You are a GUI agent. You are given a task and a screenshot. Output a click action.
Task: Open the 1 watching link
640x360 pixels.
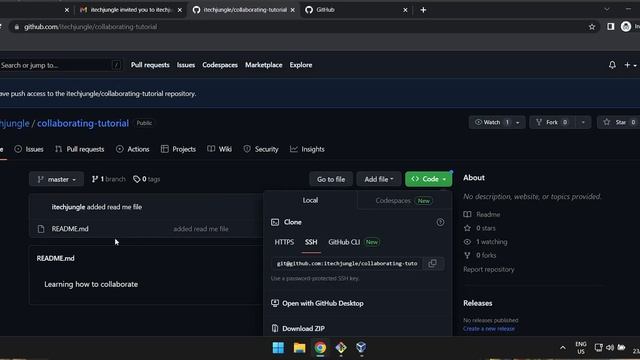[491, 242]
